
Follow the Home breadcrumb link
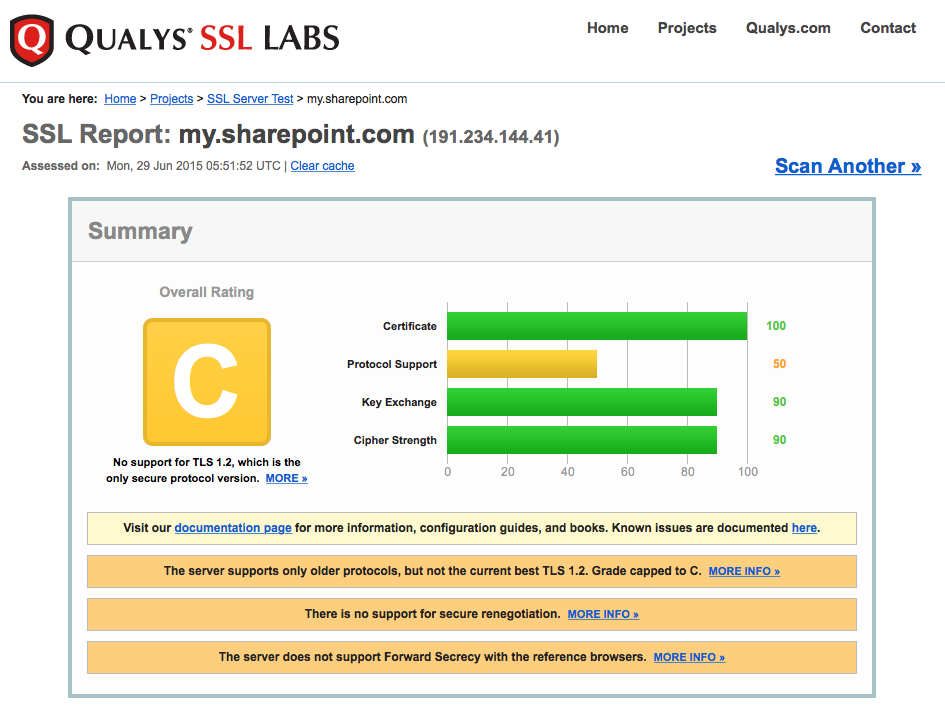click(120, 99)
